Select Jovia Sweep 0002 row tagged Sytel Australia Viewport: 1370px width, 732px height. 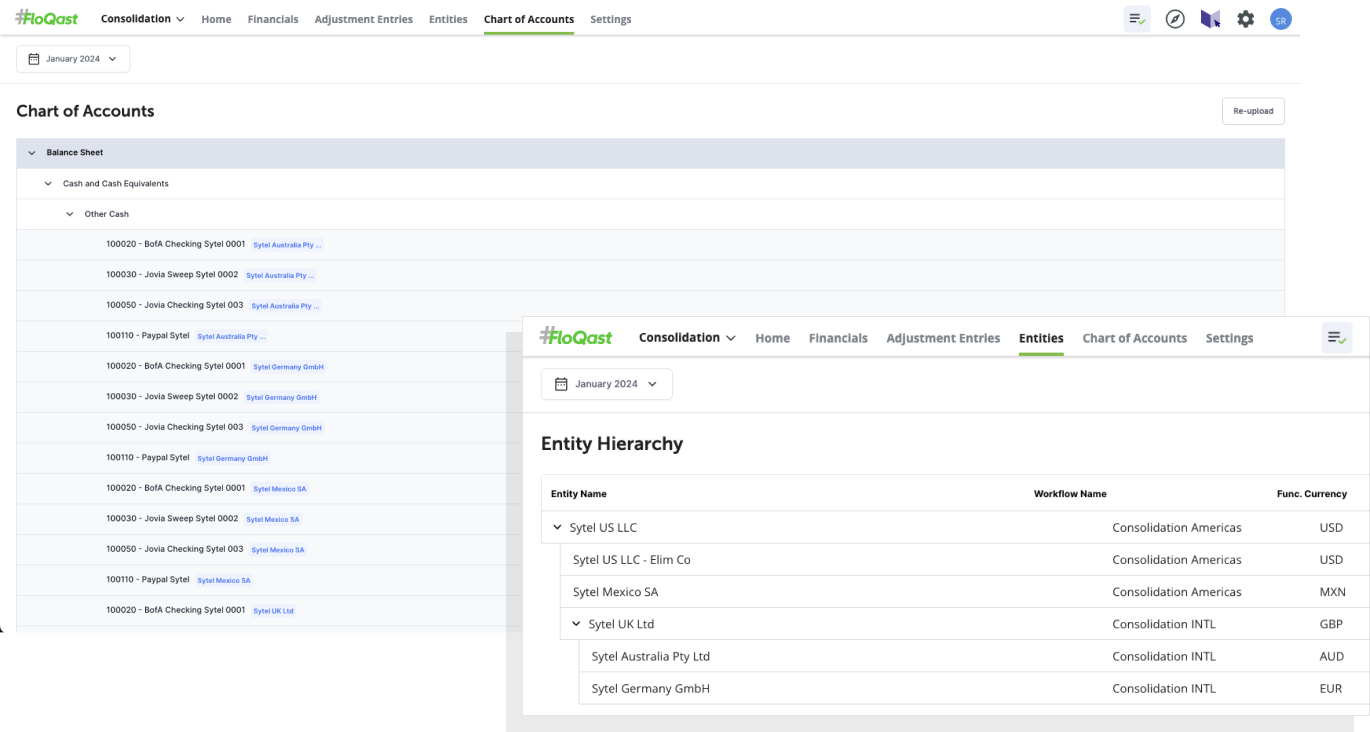pos(650,275)
